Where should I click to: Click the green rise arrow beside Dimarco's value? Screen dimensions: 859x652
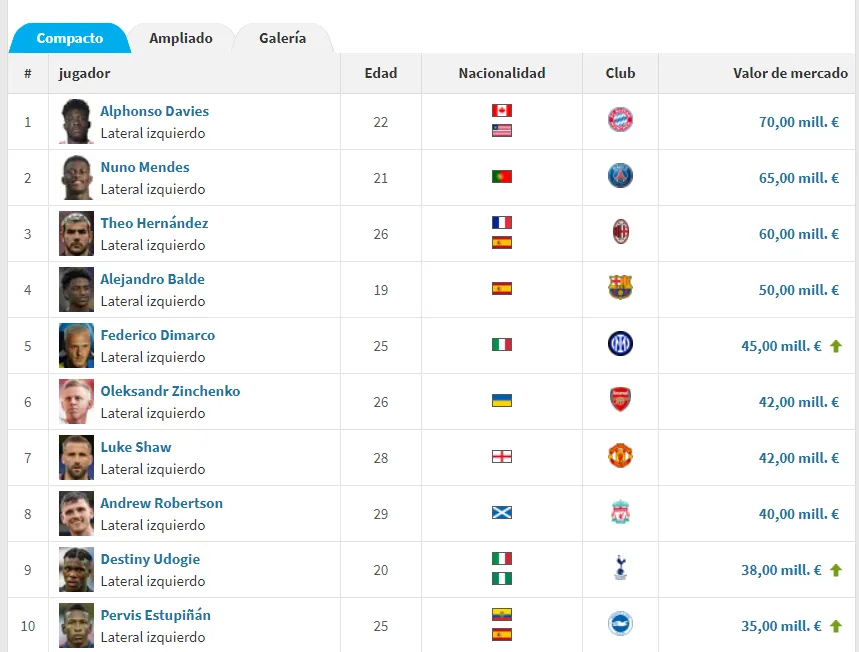click(838, 345)
